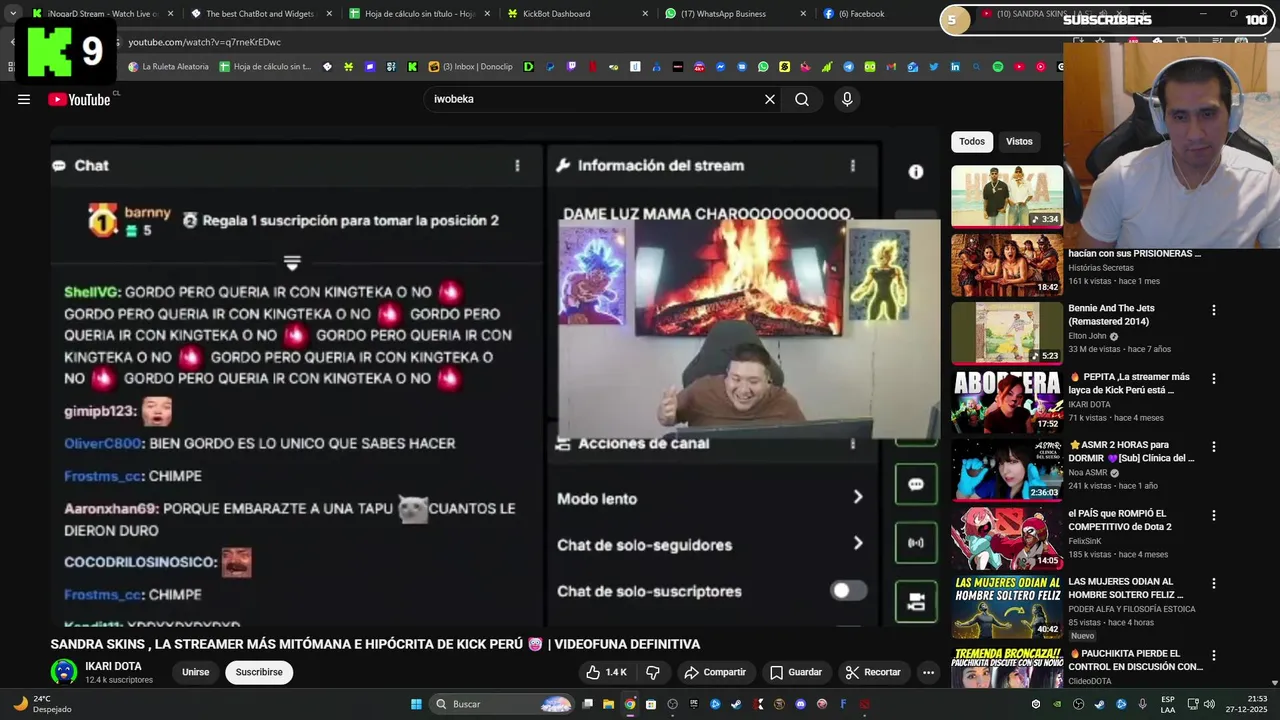Open the WhatsApp bookmark icon
Screen dimensions: 1280x720
763,67
